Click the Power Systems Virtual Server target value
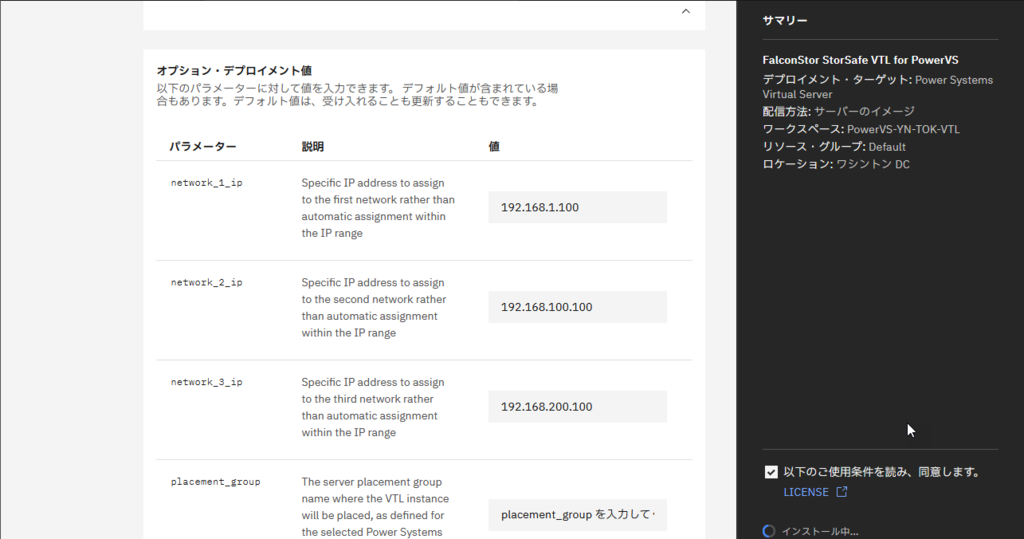Screen dimensions: 1024x539 [x=878, y=87]
